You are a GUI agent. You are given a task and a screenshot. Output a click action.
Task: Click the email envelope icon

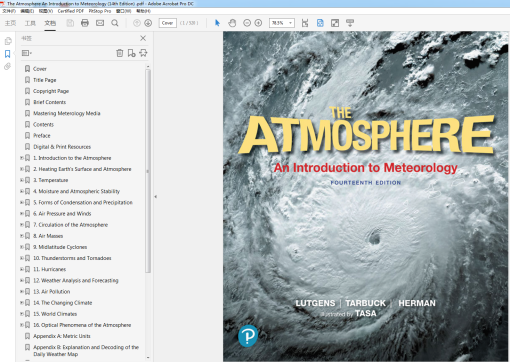point(100,23)
